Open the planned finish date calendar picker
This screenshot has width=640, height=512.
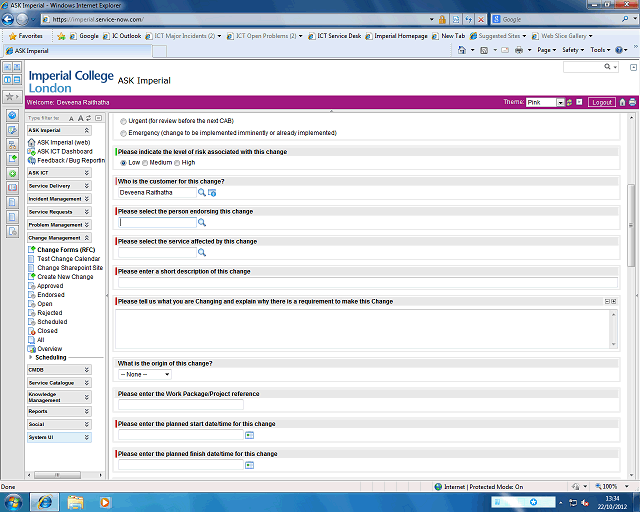249,465
